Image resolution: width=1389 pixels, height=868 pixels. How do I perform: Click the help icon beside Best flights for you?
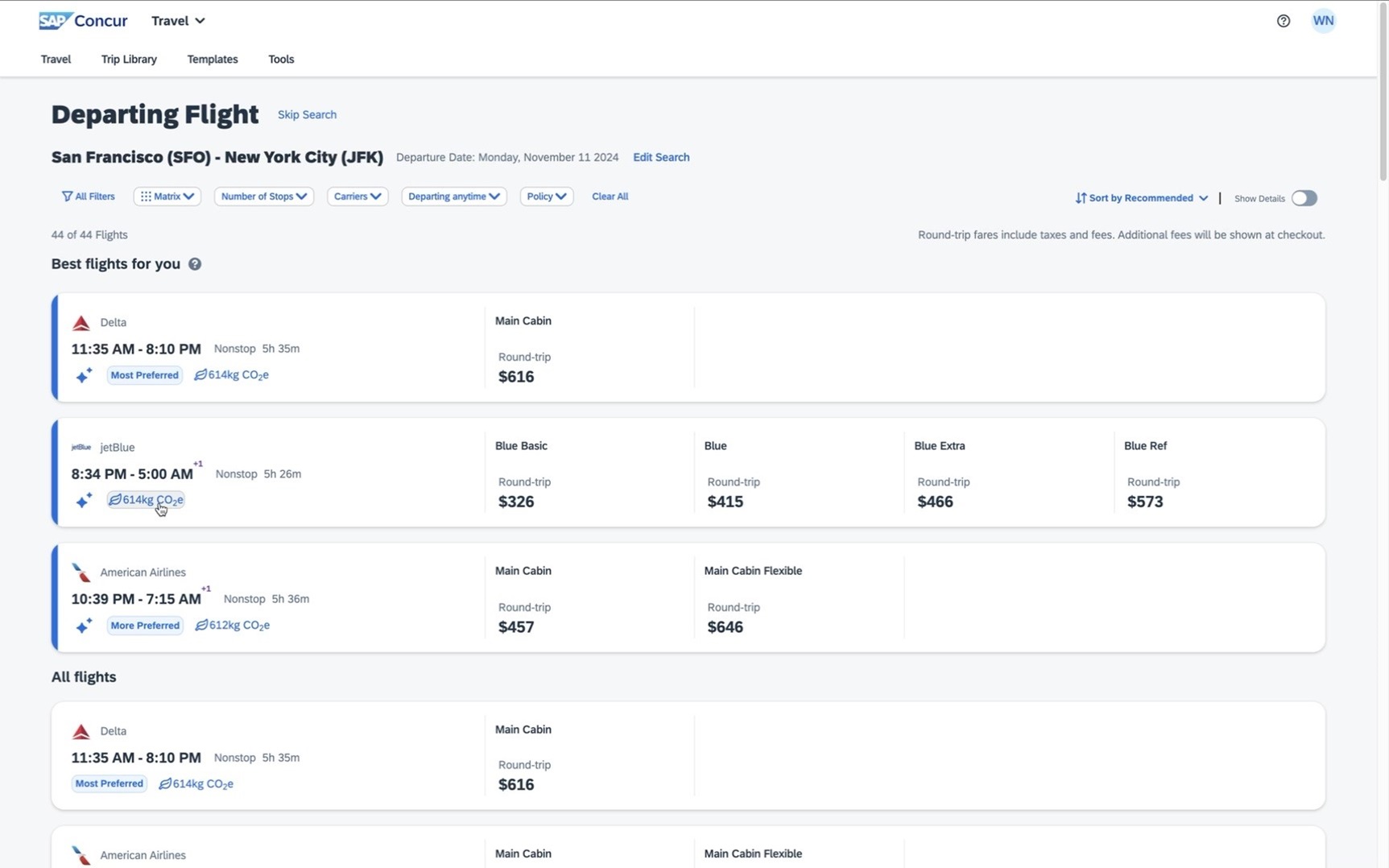(x=195, y=264)
